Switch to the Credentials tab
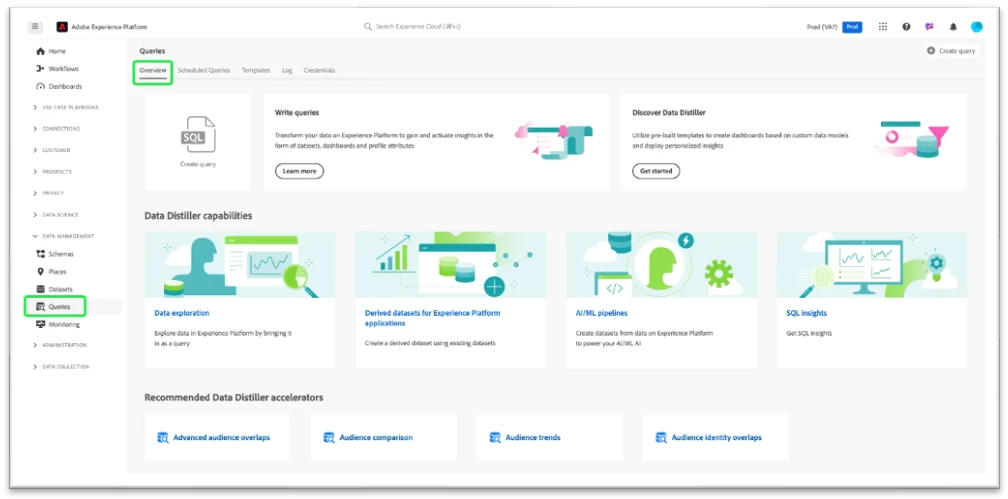Image resolution: width=1008 pixels, height=499 pixels. point(320,70)
